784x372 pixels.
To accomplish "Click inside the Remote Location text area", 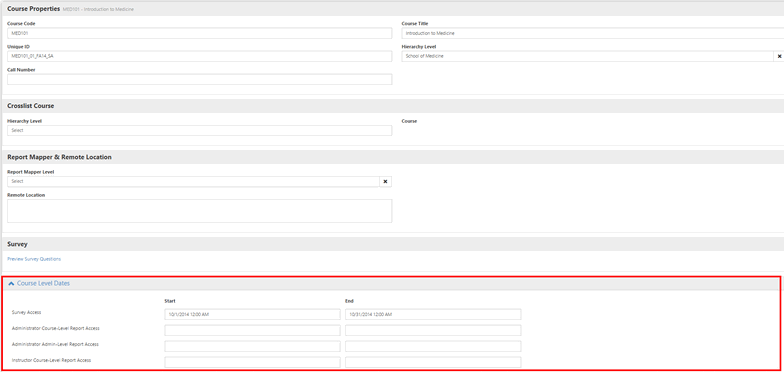I will point(200,211).
